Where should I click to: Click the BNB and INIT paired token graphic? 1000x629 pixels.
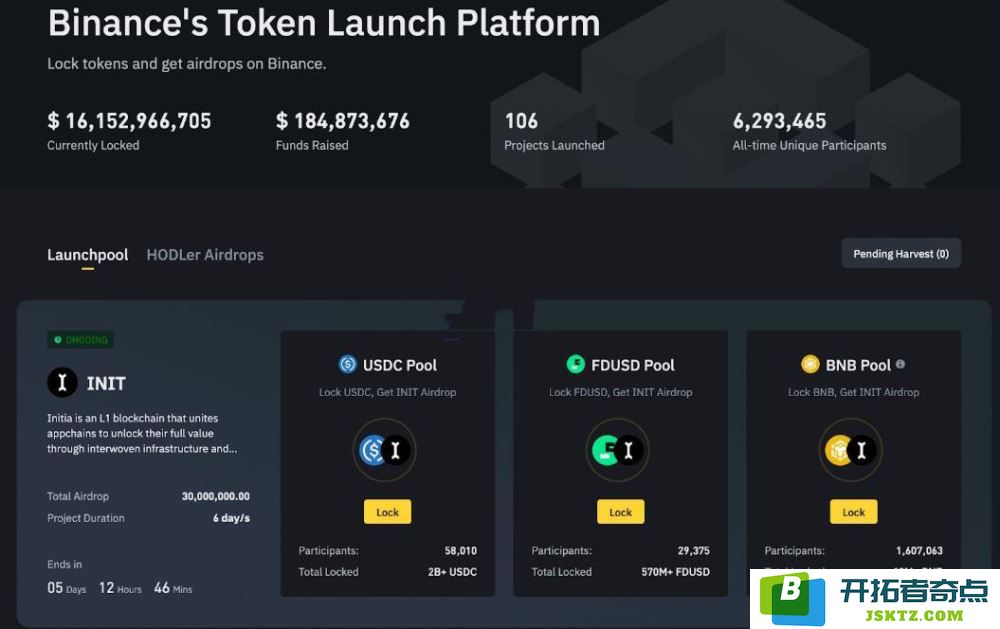tap(851, 450)
